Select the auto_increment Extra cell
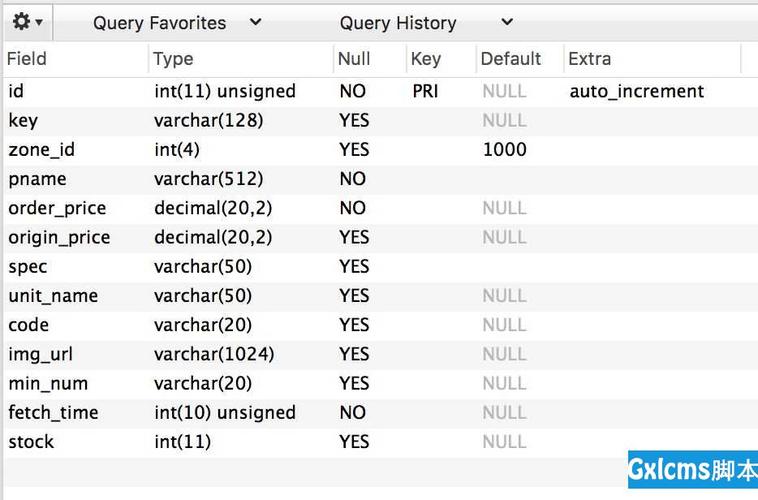758x500 pixels. (637, 91)
